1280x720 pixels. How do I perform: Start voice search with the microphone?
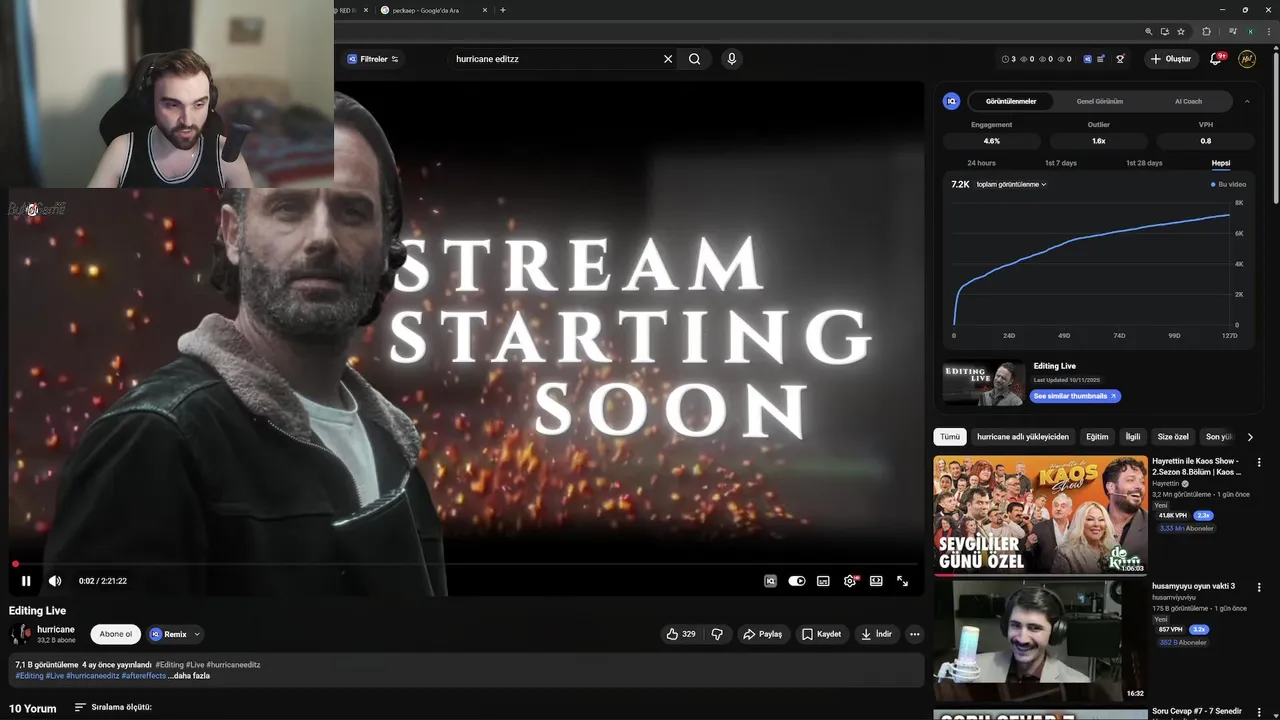(732, 59)
